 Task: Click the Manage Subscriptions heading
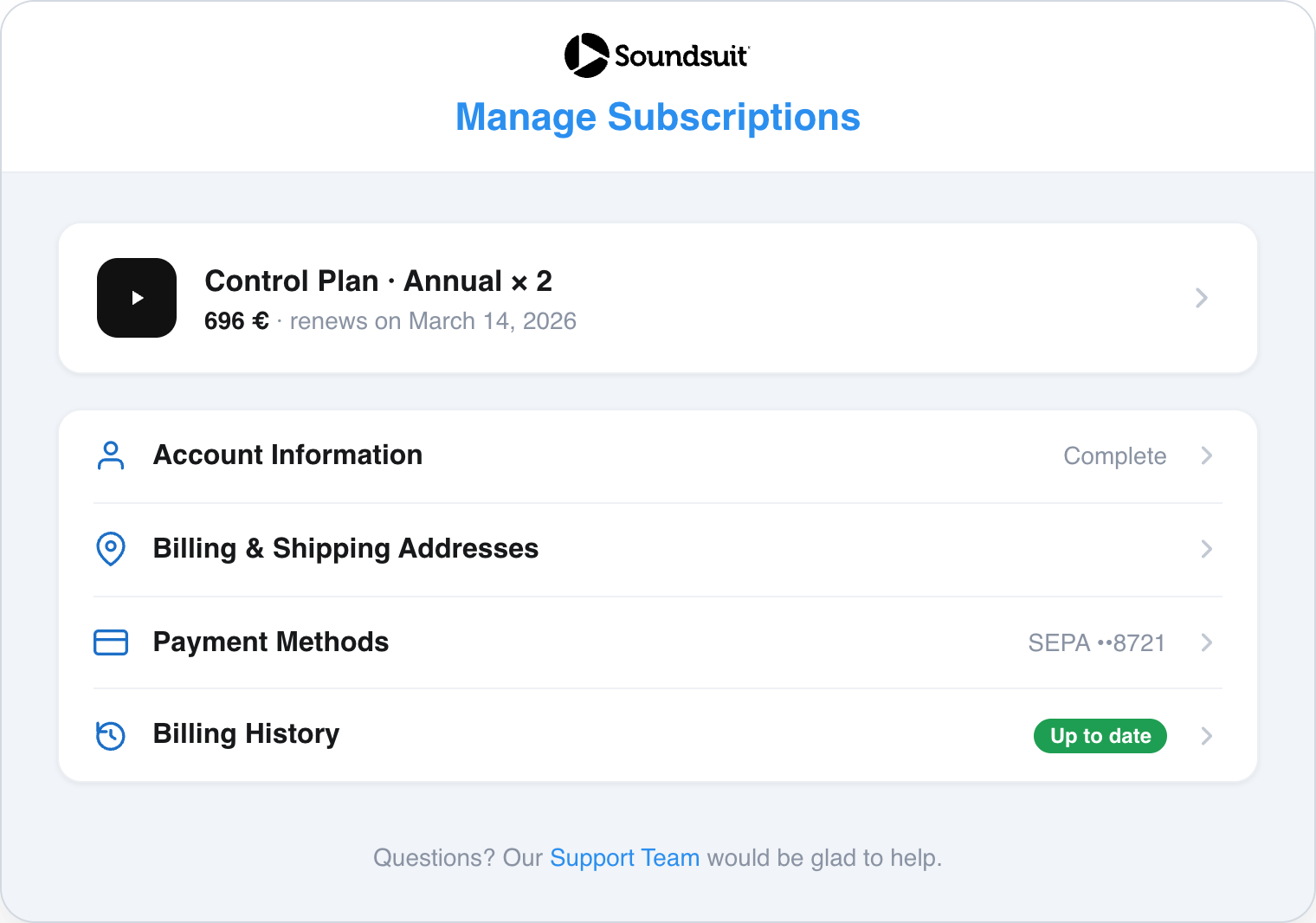pos(658,118)
